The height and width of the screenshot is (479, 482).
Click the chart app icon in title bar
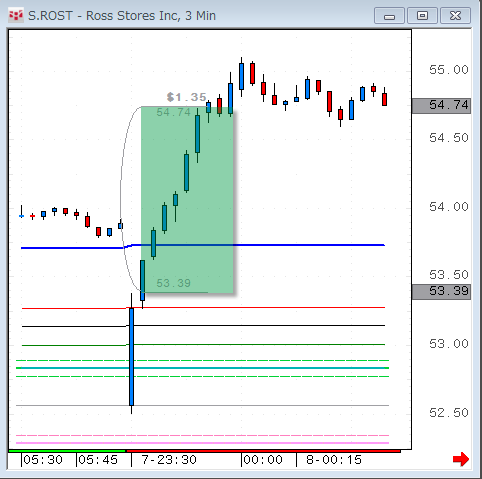pyautogui.click(x=16, y=15)
